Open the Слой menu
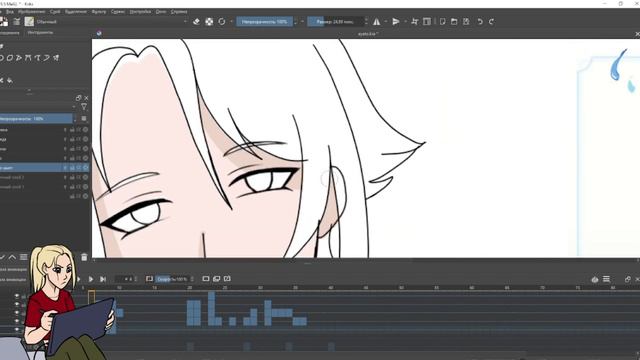Viewport: 640px width, 360px height. point(55,12)
